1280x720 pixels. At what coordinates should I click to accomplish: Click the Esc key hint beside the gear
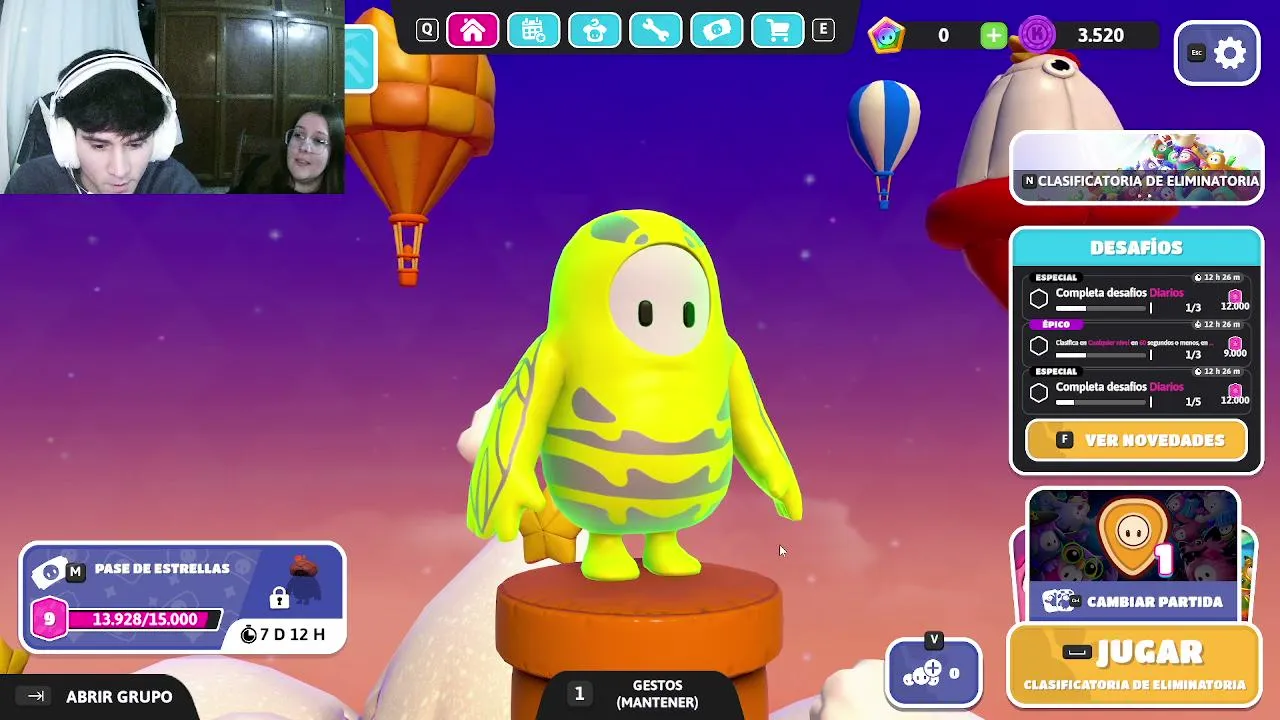(1196, 53)
